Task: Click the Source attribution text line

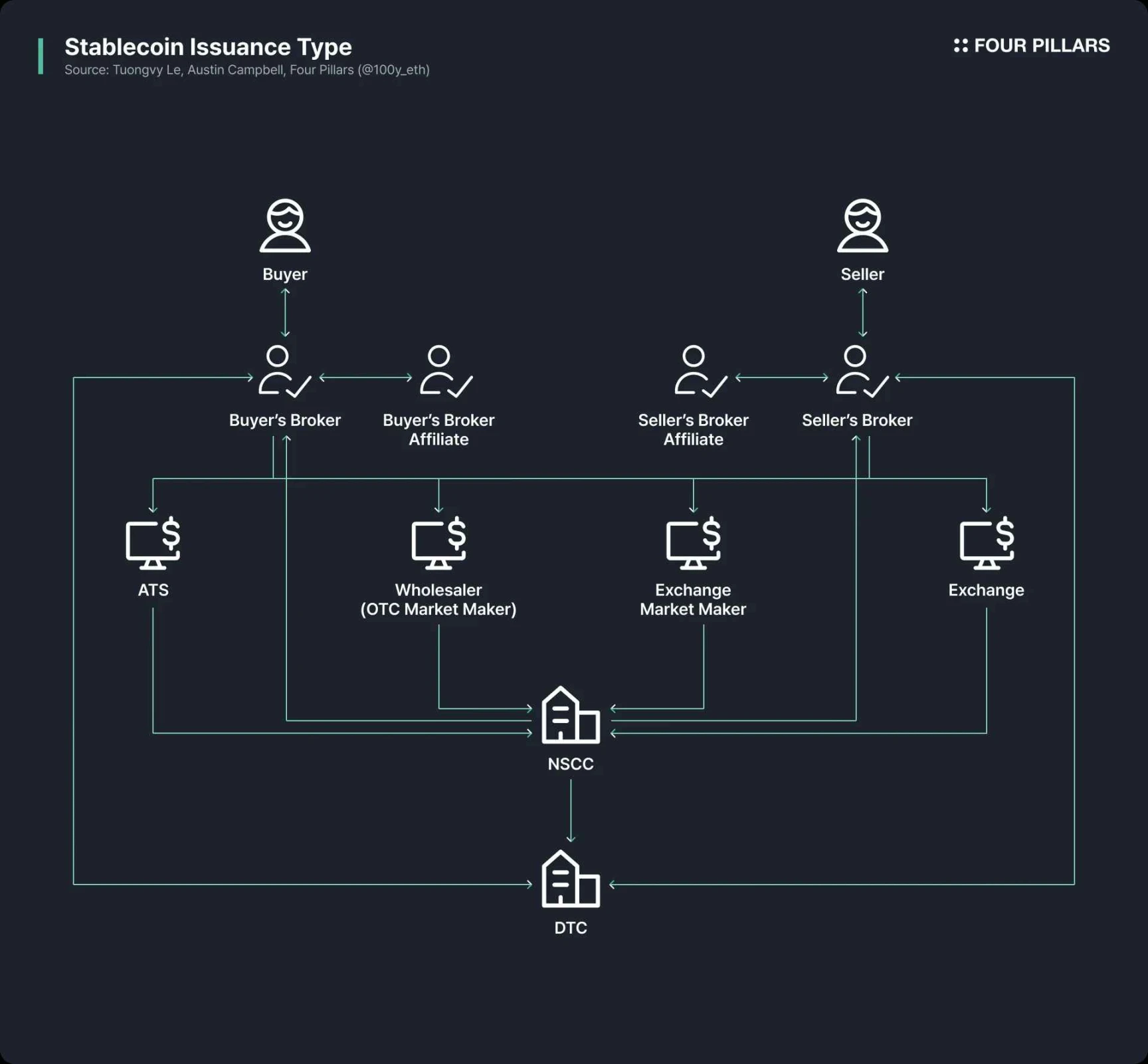Action: coord(246,70)
